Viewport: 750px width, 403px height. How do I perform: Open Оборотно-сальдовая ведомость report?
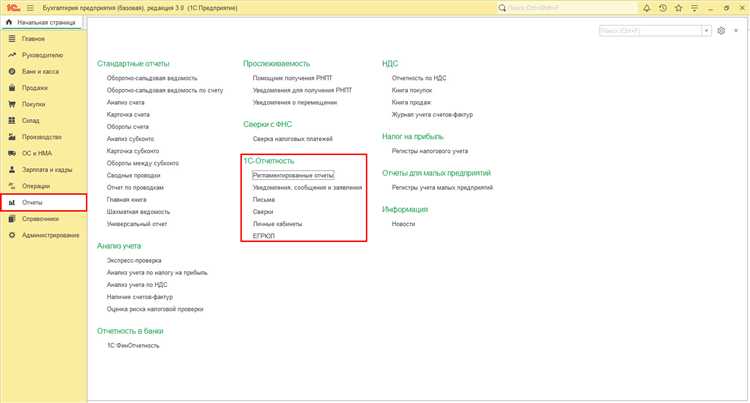point(152,77)
